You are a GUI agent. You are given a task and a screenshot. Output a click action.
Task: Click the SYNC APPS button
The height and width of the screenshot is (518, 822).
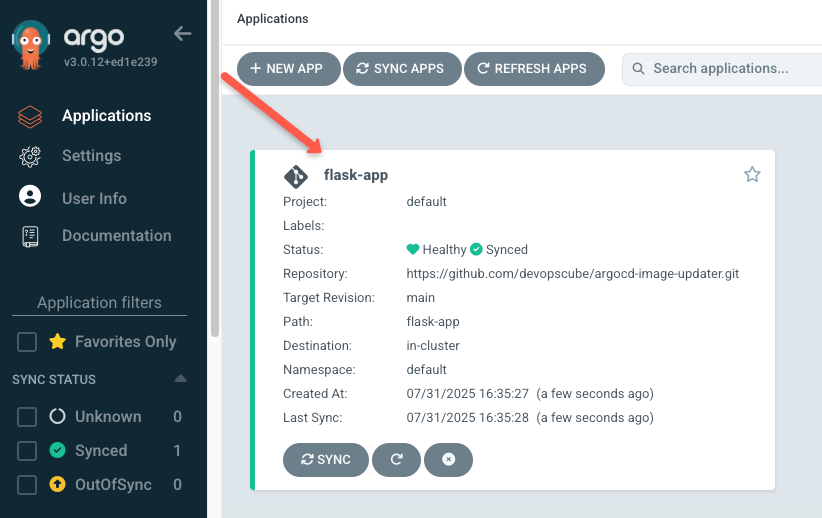[x=402, y=69]
